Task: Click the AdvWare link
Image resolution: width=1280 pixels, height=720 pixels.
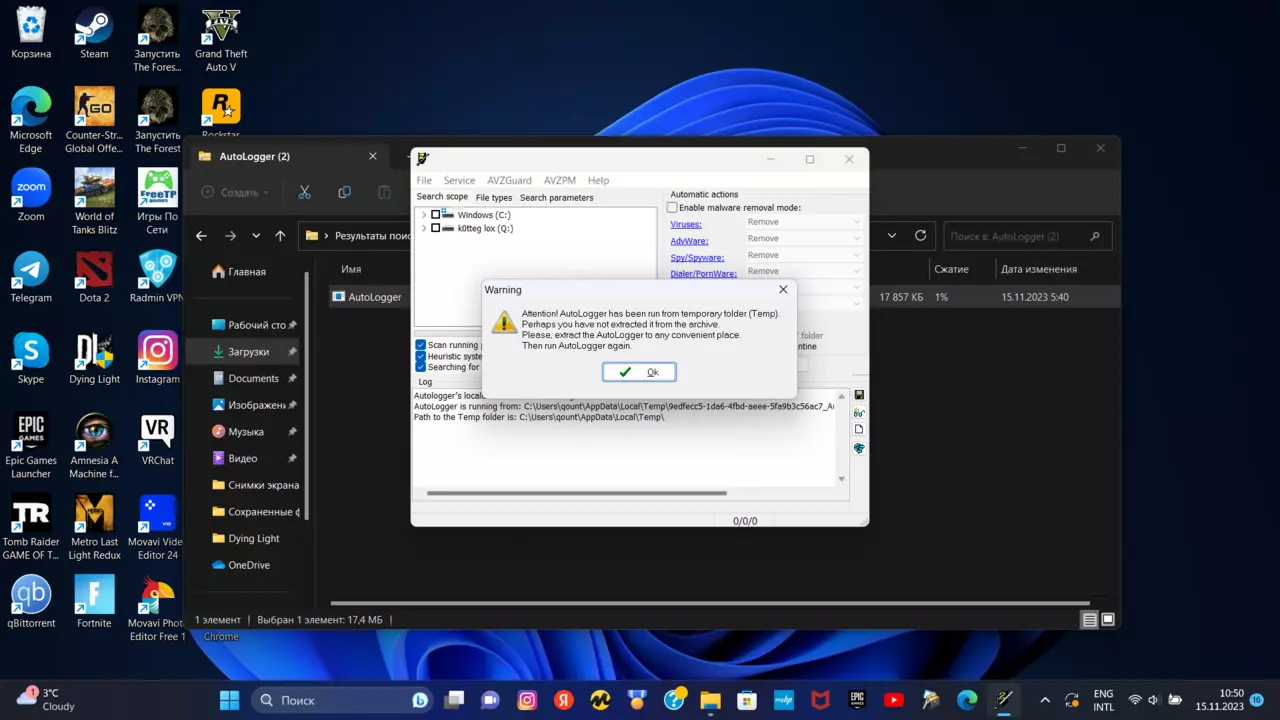Action: [689, 241]
